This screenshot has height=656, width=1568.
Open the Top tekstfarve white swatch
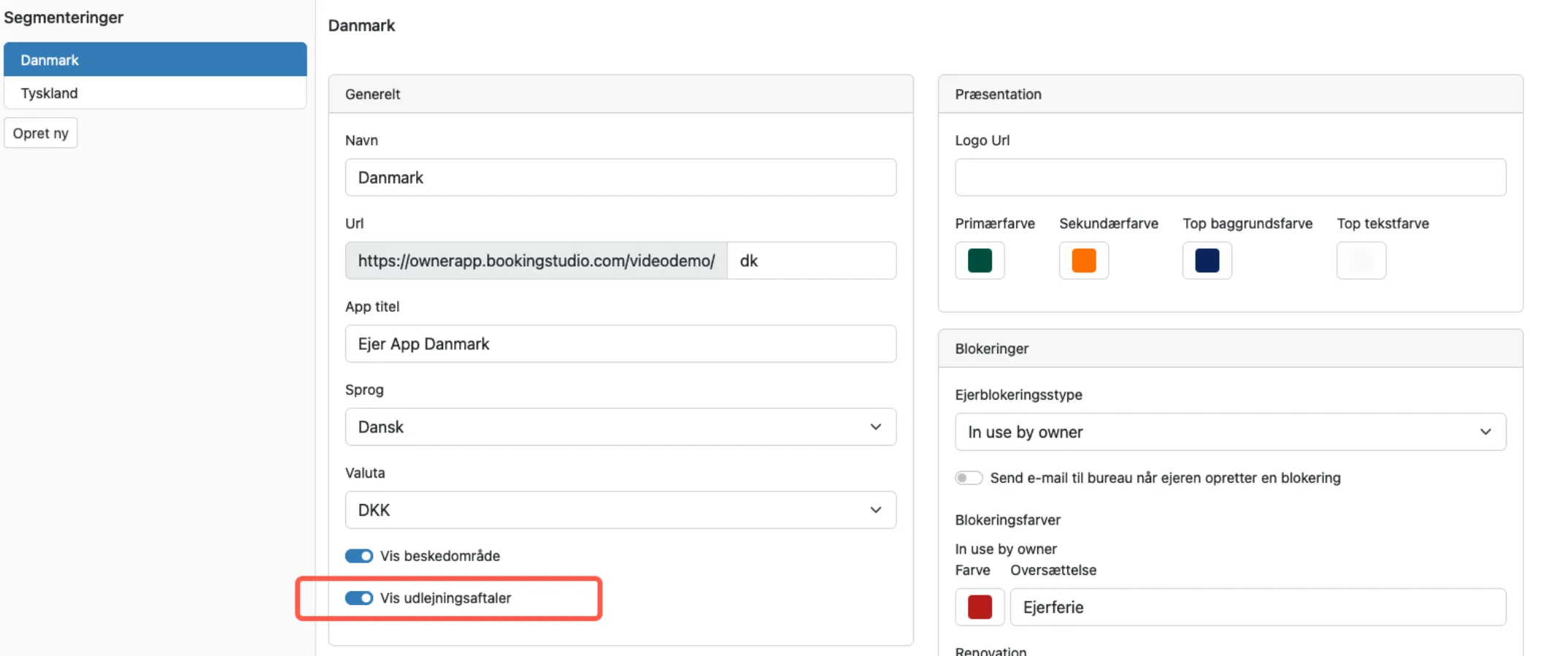(x=1361, y=261)
